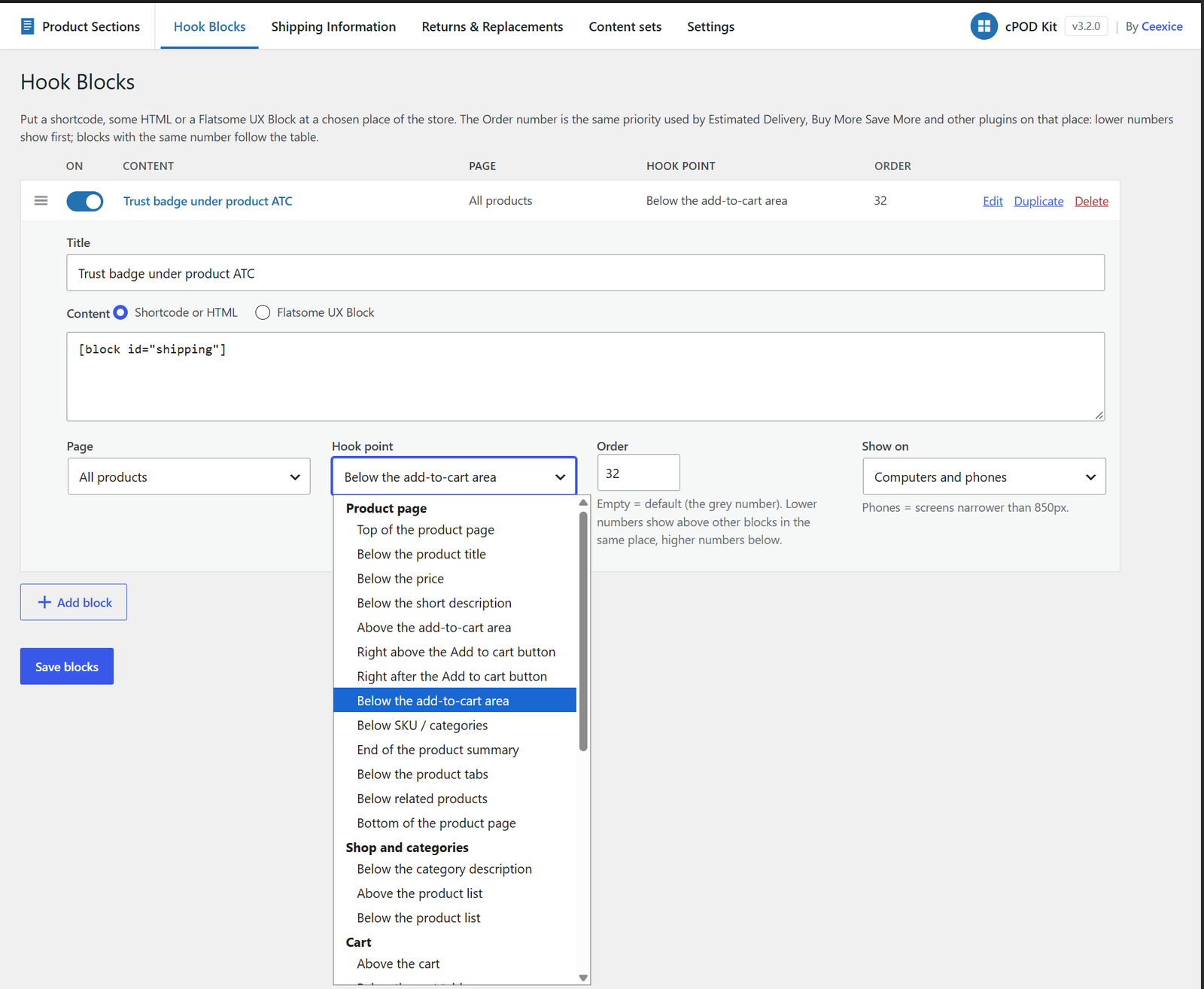Grab the drag handle of Trust badge row
Viewport: 1204px width, 989px height.
(41, 201)
